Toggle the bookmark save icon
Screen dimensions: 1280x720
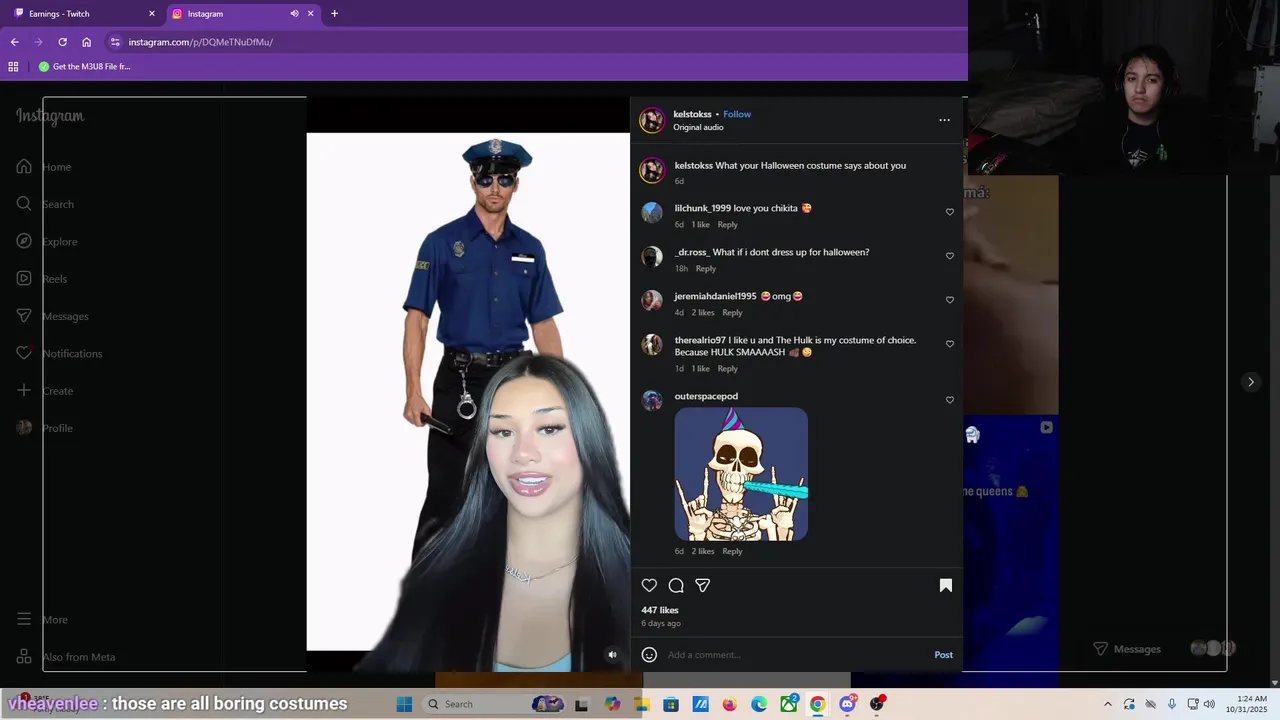click(x=946, y=586)
